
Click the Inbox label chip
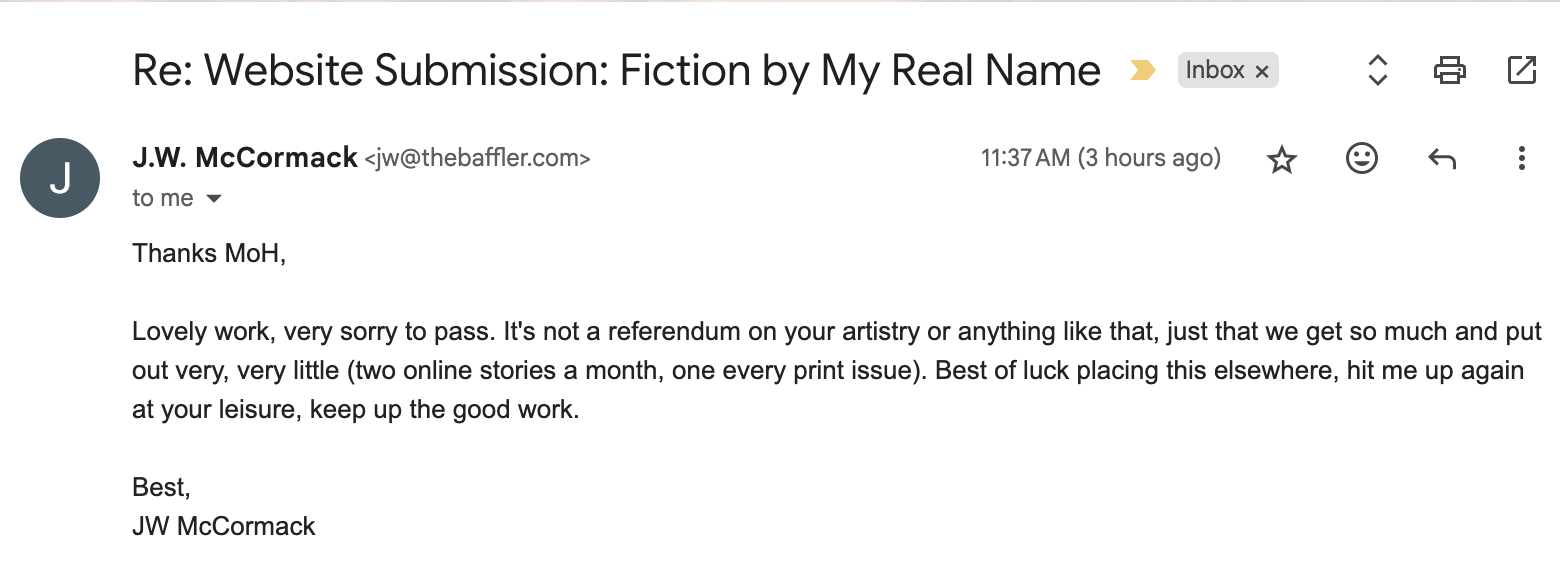point(1228,70)
